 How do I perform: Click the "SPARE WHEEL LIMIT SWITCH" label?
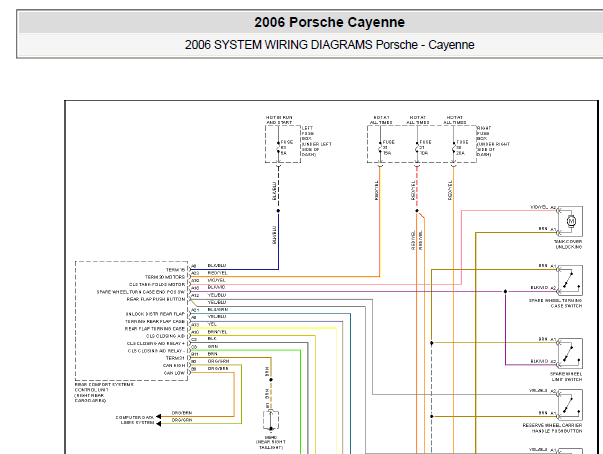566,376
